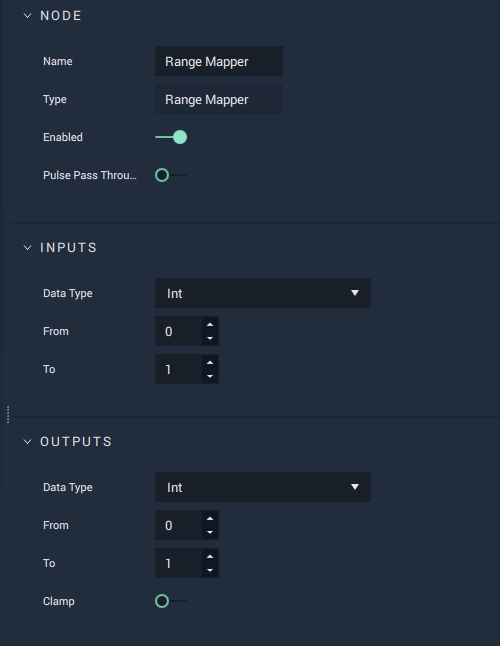Collapse the INPUTS section chevron

[x=28, y=248]
